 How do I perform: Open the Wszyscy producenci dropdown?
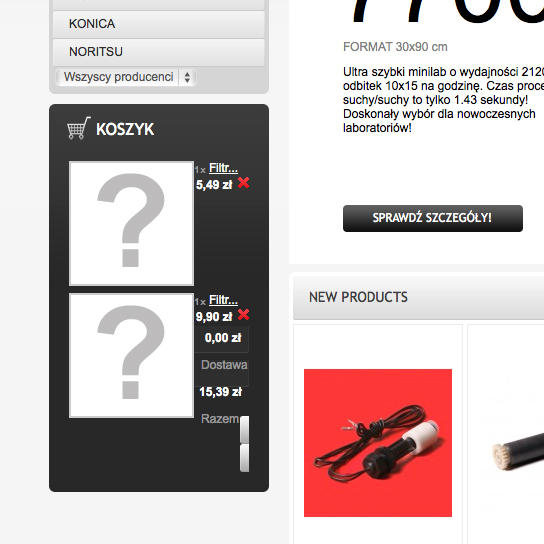[x=126, y=77]
